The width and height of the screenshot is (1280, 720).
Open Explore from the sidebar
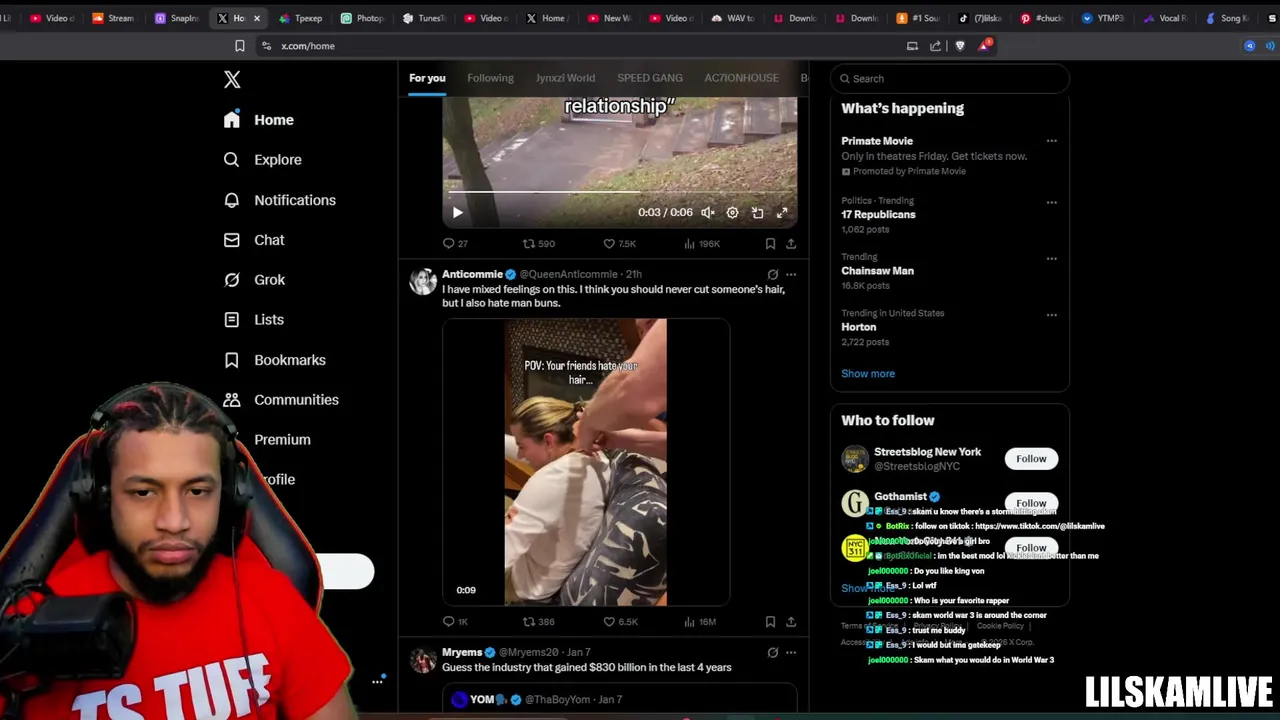[262, 160]
